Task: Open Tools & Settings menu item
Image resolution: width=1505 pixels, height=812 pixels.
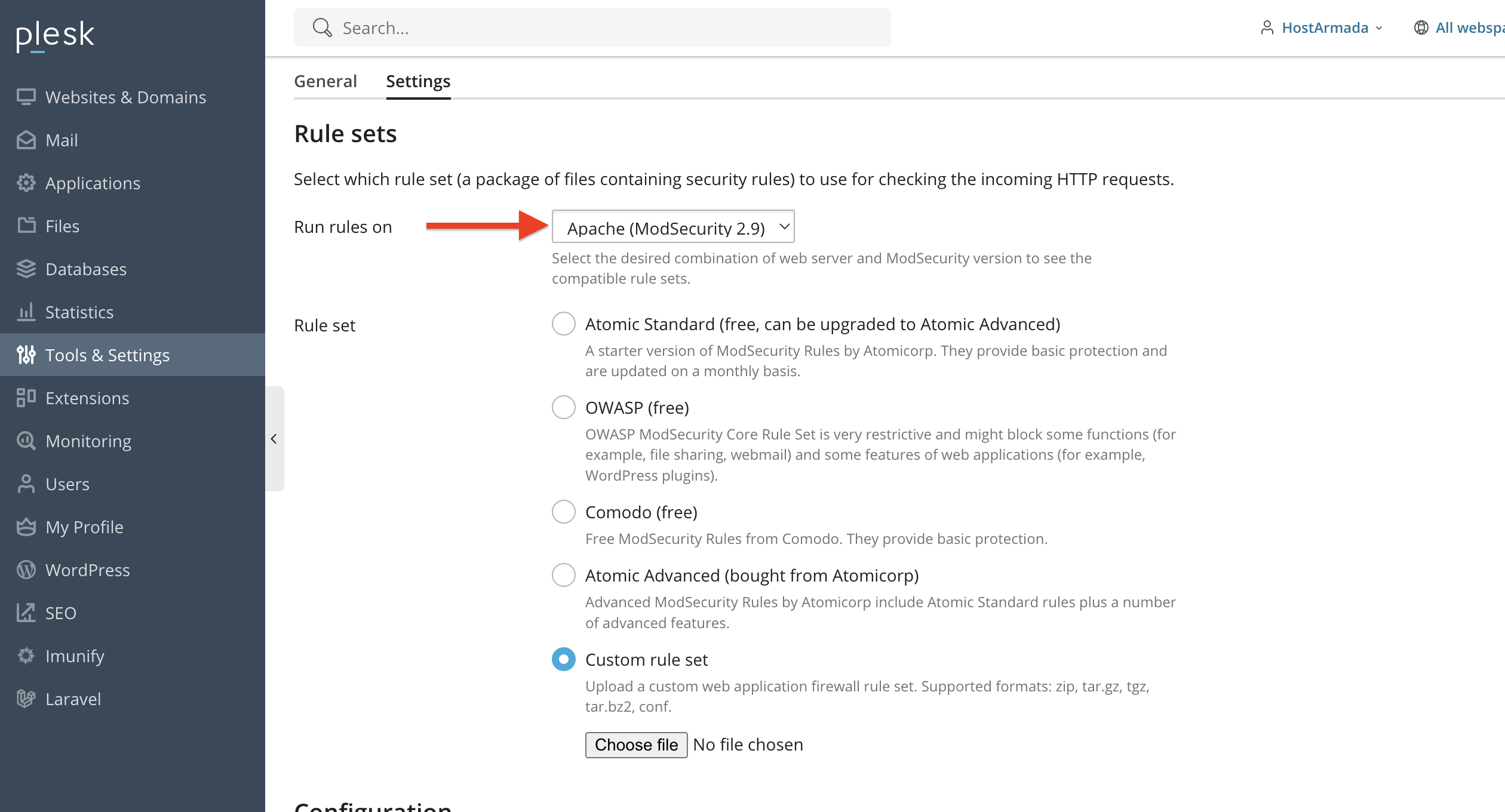Action: point(107,355)
